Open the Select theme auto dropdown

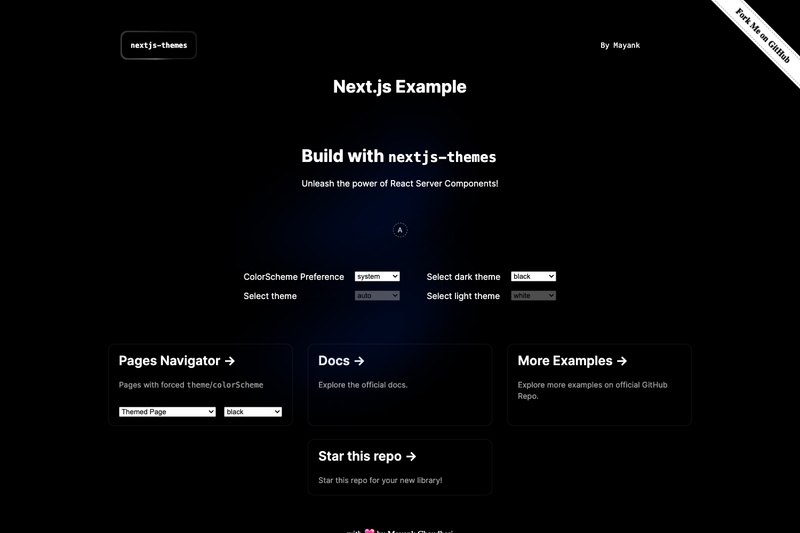(x=377, y=295)
